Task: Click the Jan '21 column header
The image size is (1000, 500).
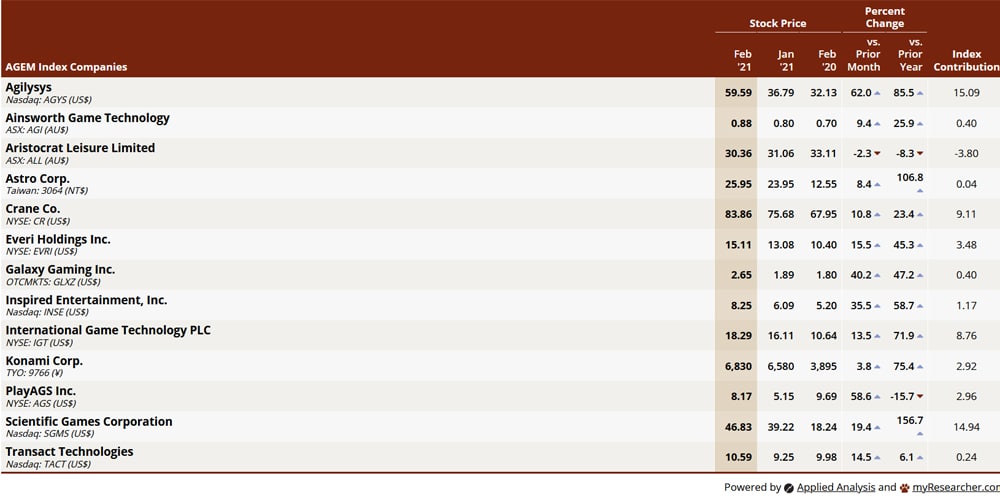Action: coord(786,61)
